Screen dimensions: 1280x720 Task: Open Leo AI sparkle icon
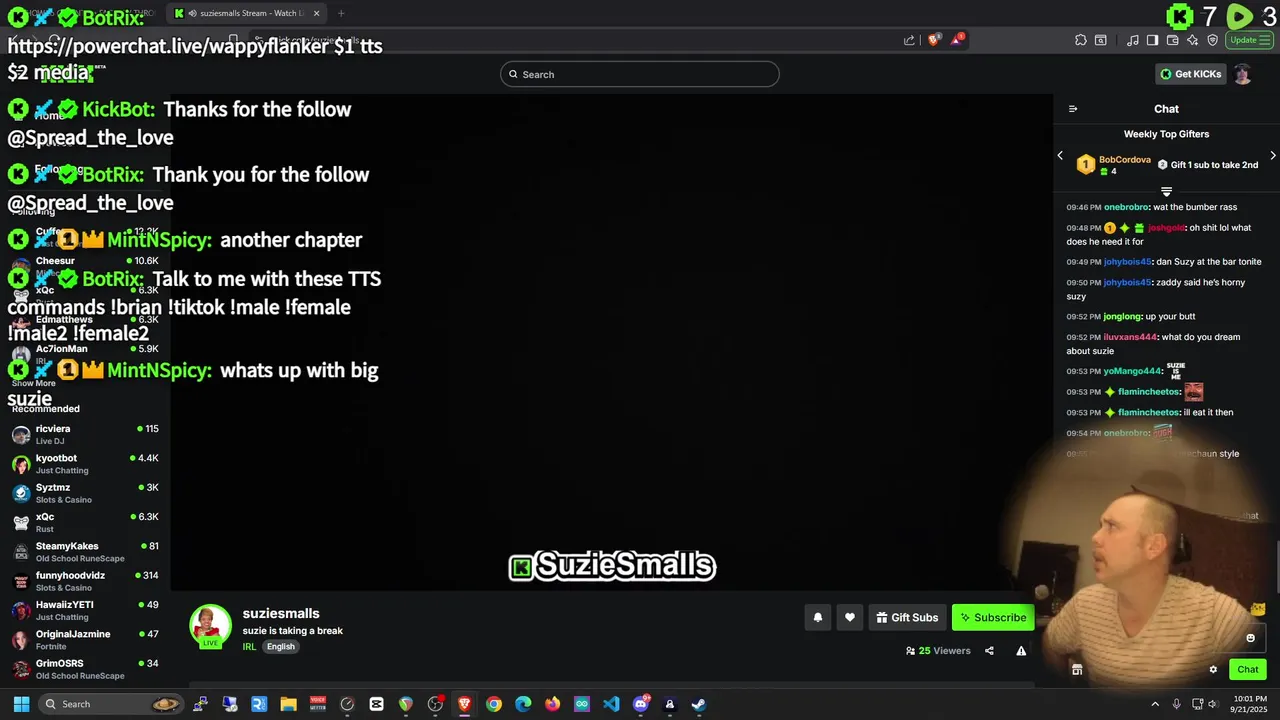1192,40
